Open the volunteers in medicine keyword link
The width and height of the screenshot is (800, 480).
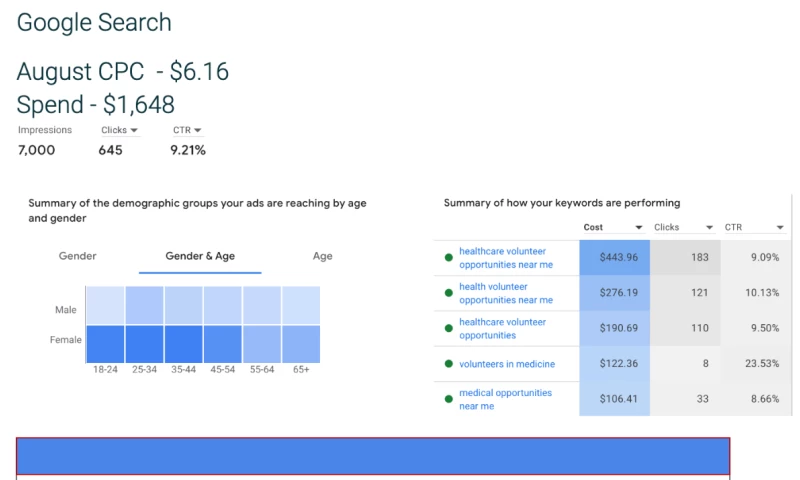[x=507, y=364]
